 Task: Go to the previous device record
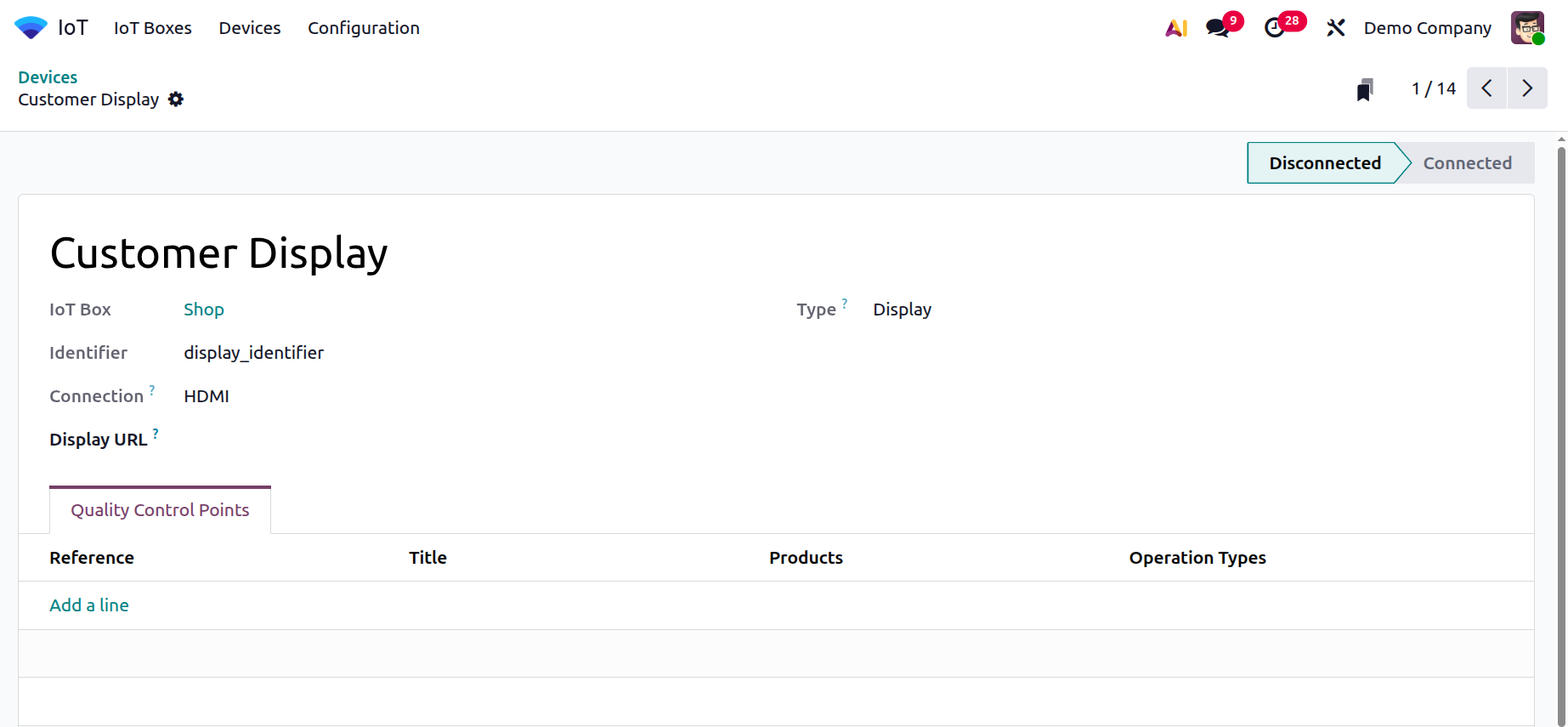[x=1487, y=88]
